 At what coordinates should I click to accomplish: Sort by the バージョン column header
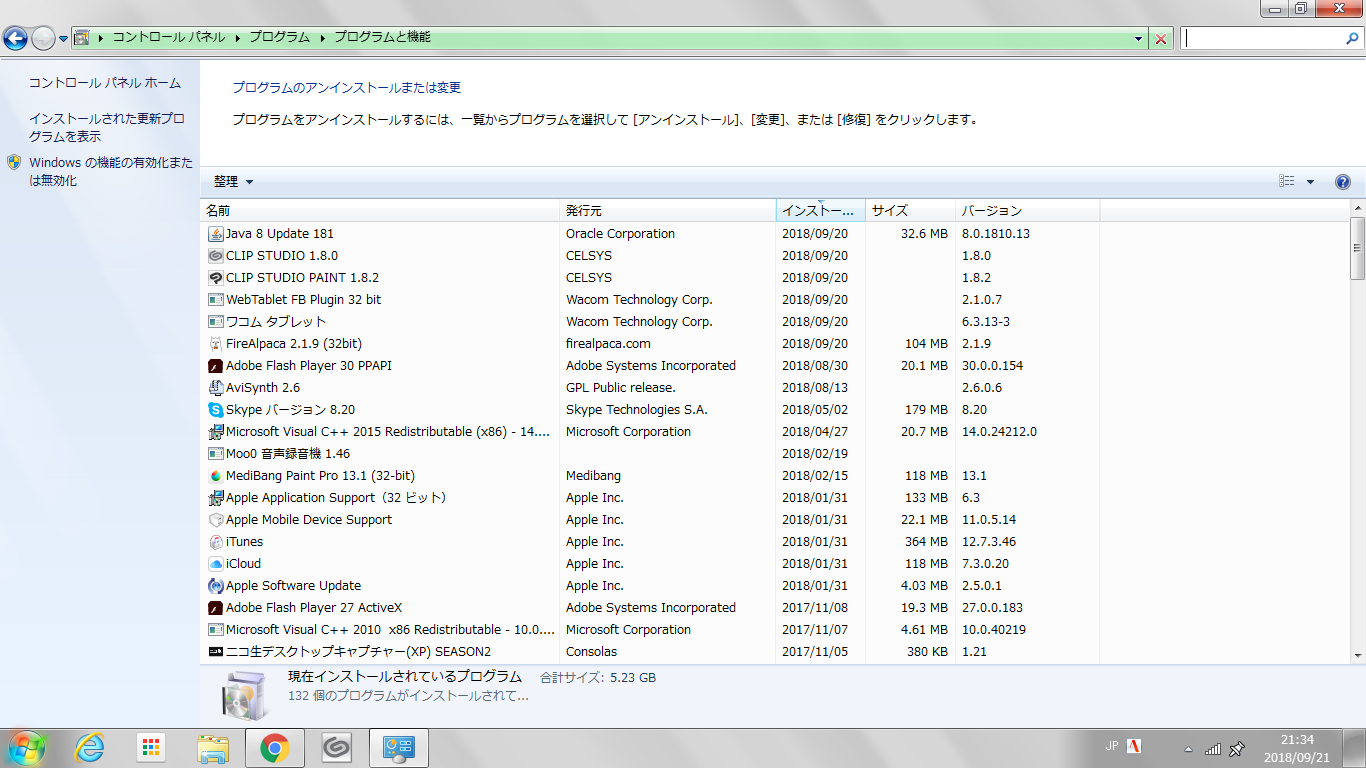[1028, 211]
